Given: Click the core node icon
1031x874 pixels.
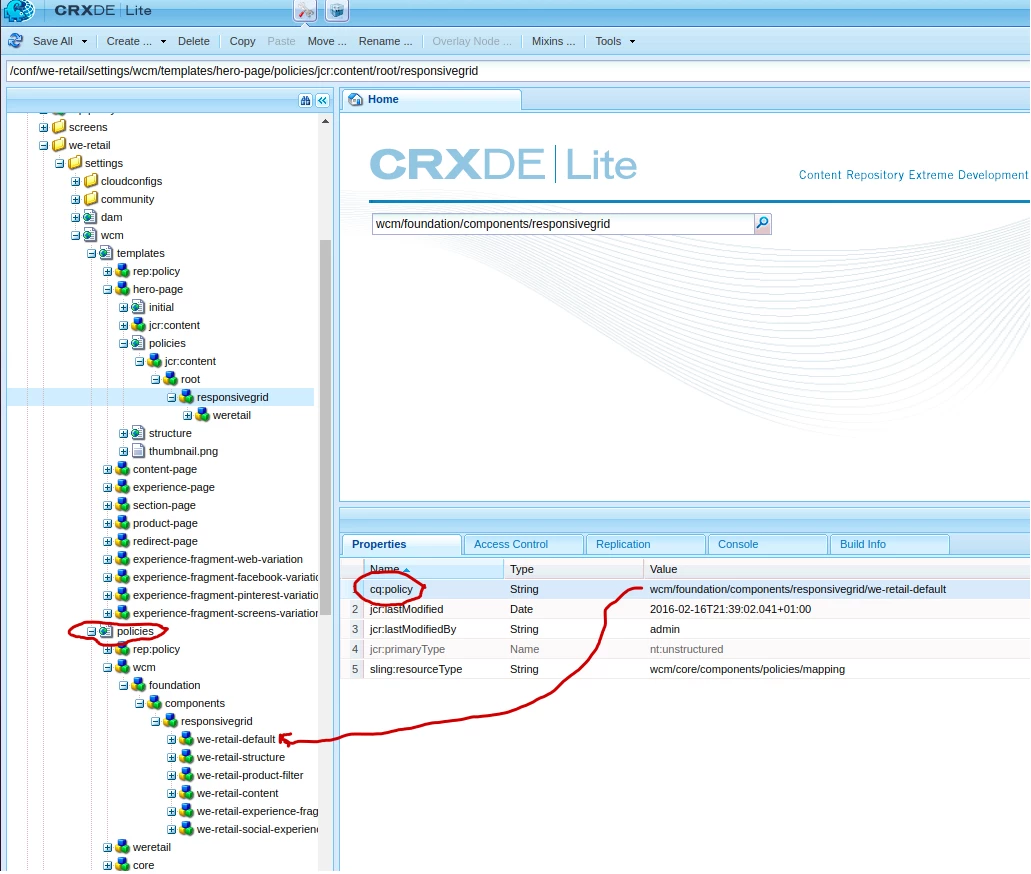Looking at the screenshot, I should click(x=122, y=864).
